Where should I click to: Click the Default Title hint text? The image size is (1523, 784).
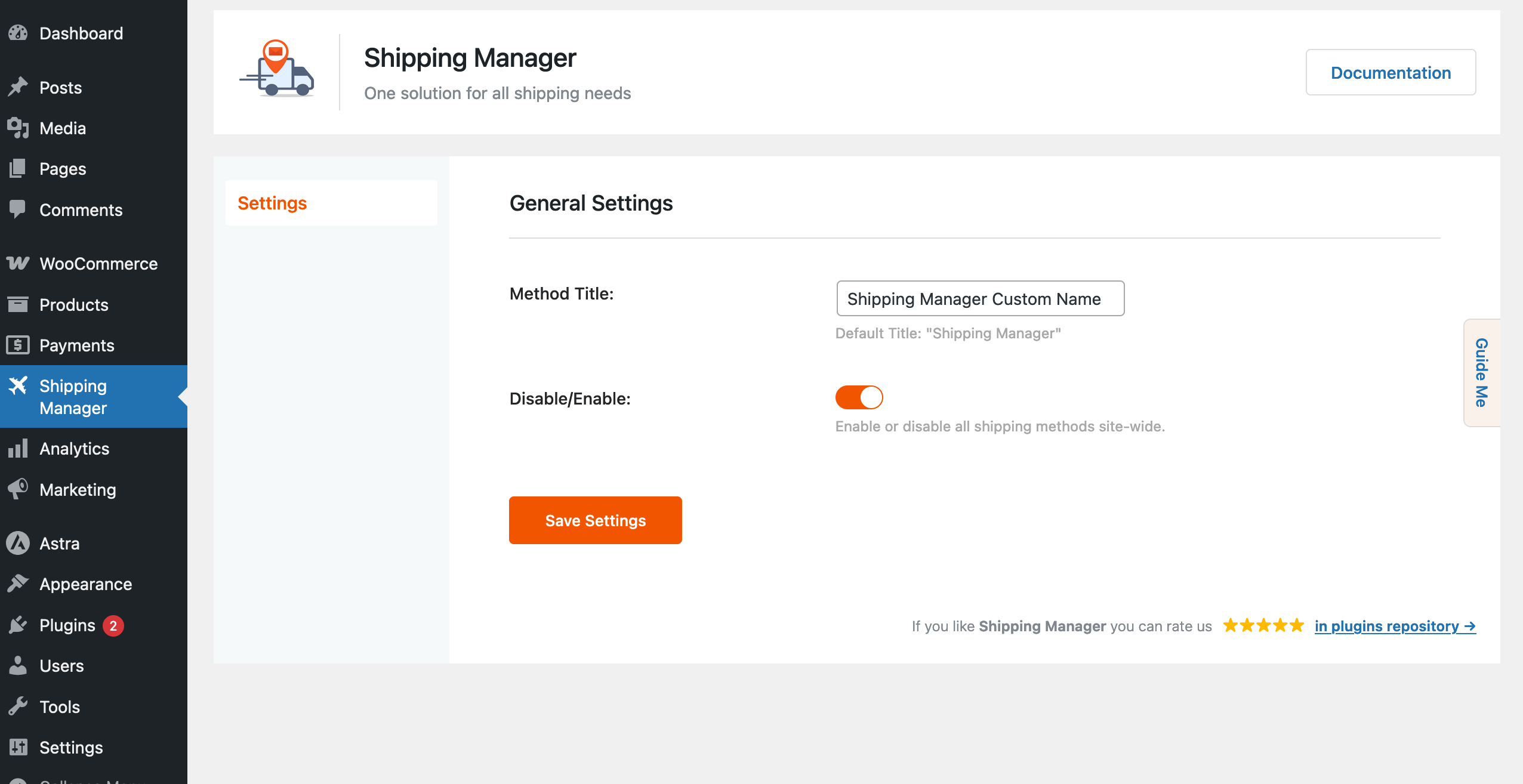coord(948,333)
